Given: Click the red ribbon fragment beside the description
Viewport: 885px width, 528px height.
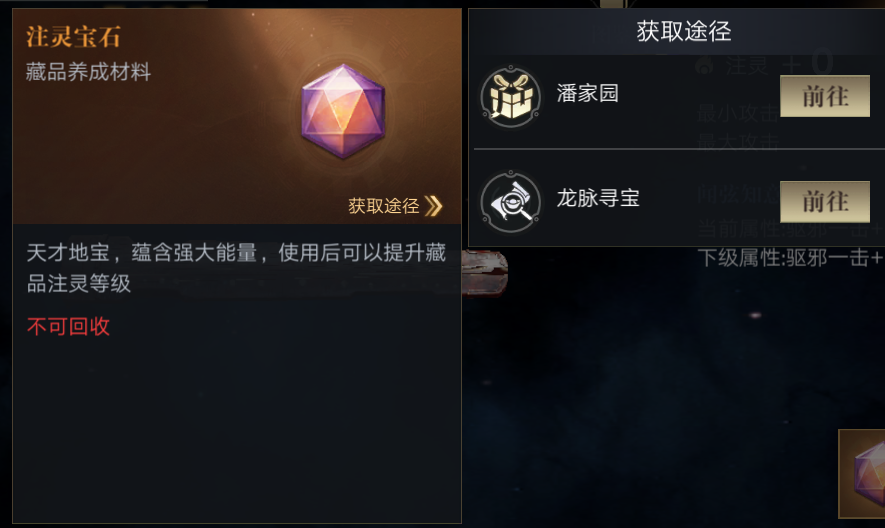Looking at the screenshot, I should [485, 273].
